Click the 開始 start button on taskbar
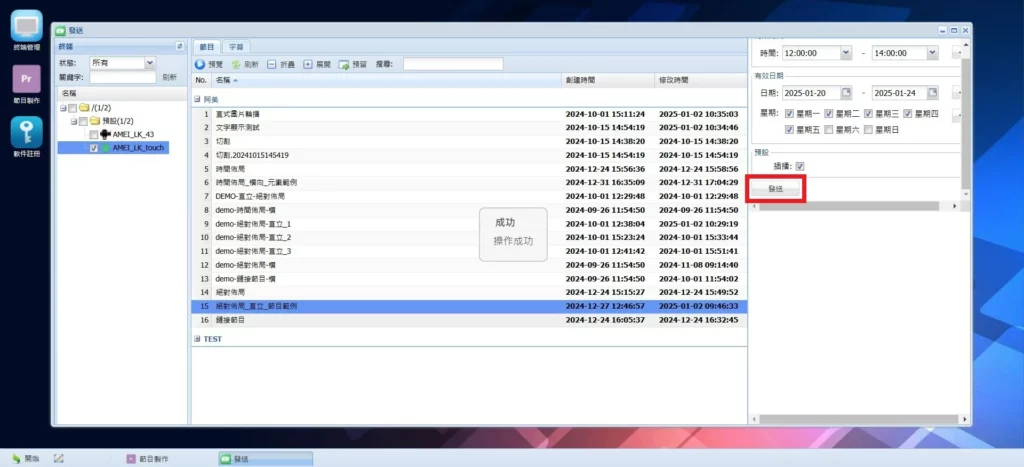Image resolution: width=1024 pixels, height=467 pixels. 23,458
